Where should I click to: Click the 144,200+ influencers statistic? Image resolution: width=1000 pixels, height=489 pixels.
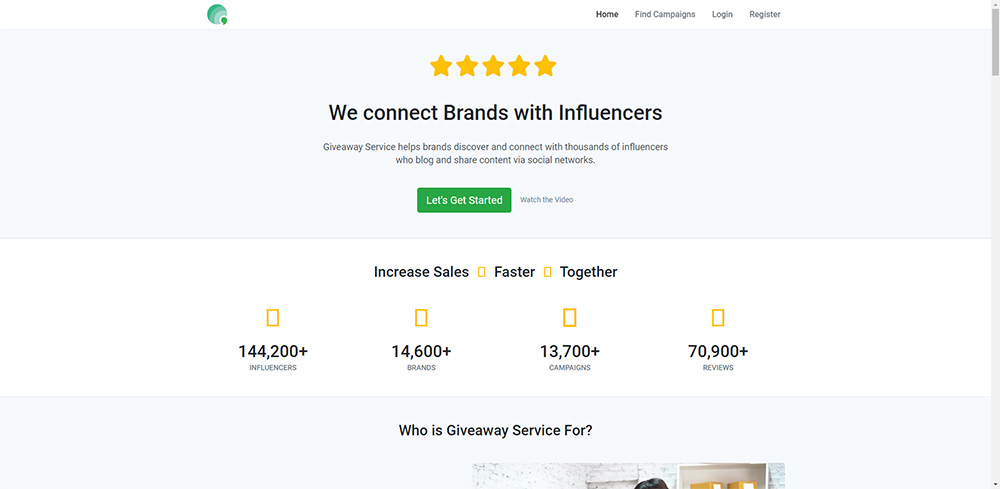click(x=273, y=351)
